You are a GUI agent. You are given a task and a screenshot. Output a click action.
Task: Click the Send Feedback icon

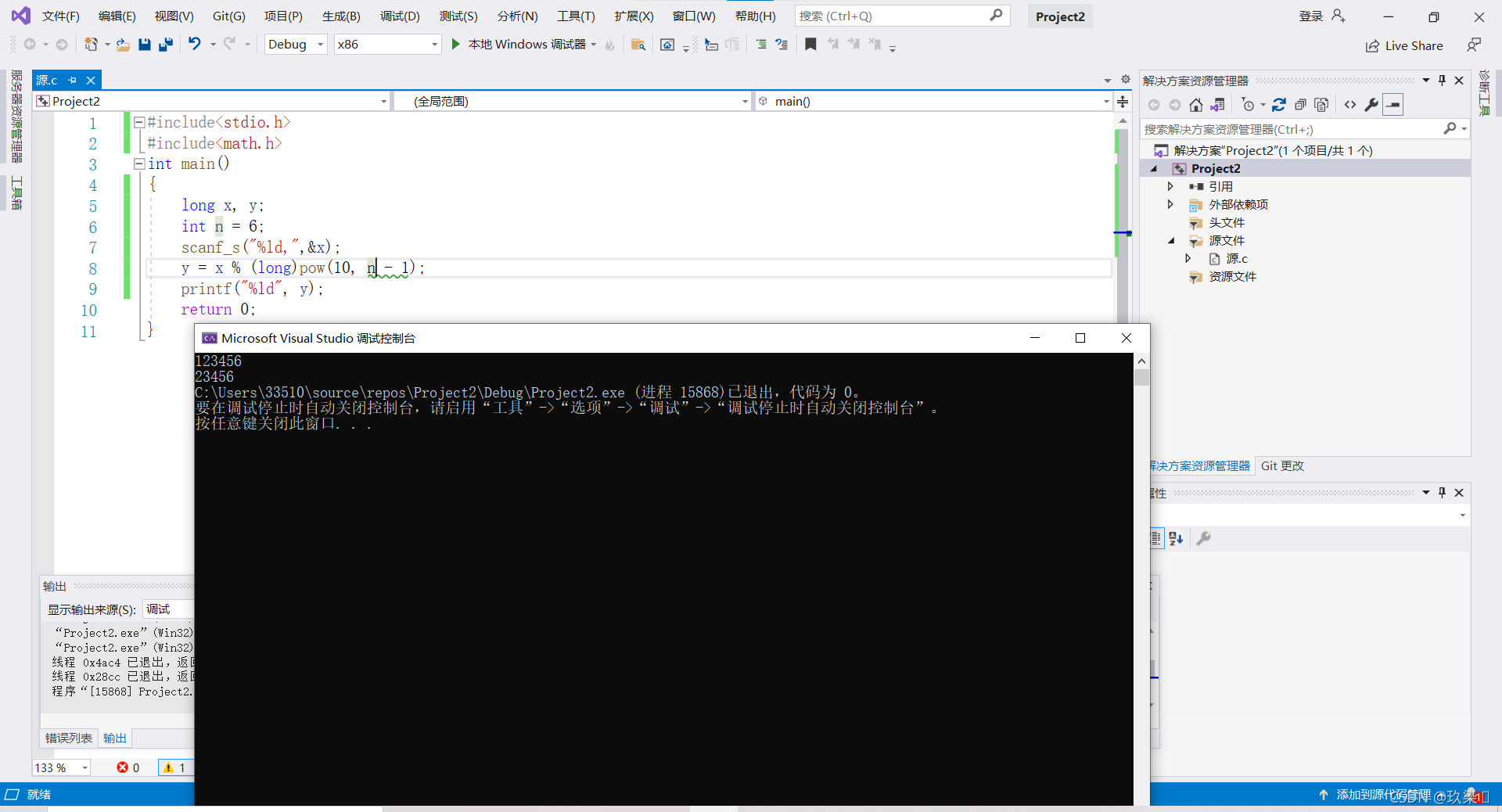1474,45
